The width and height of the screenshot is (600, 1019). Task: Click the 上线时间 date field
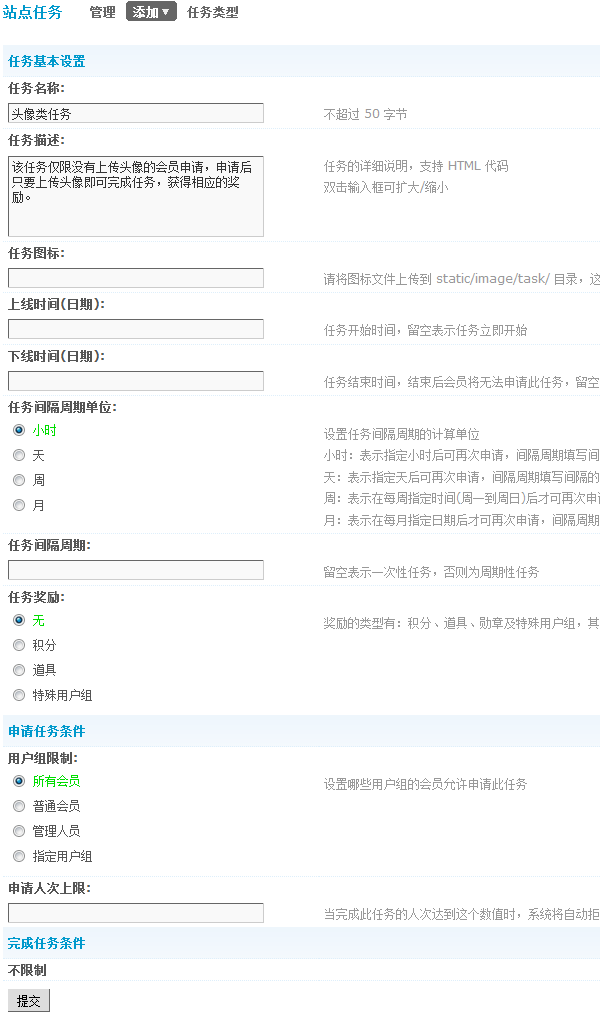[x=136, y=330]
